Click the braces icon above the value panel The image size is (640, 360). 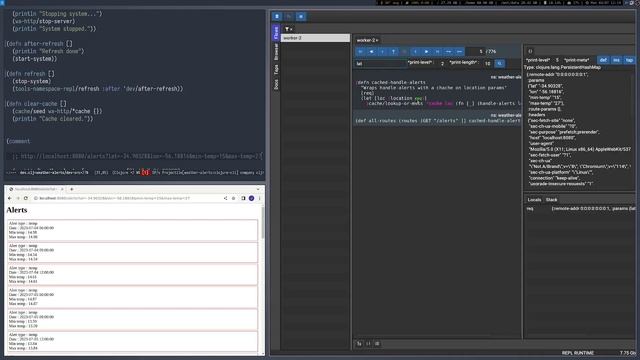(530, 51)
